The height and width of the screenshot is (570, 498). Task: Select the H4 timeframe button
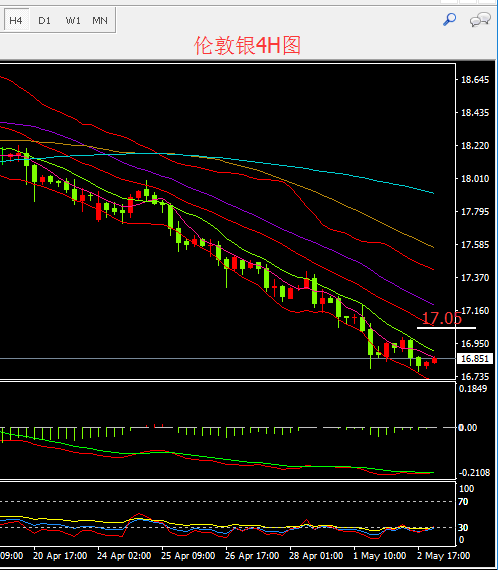tap(16, 20)
